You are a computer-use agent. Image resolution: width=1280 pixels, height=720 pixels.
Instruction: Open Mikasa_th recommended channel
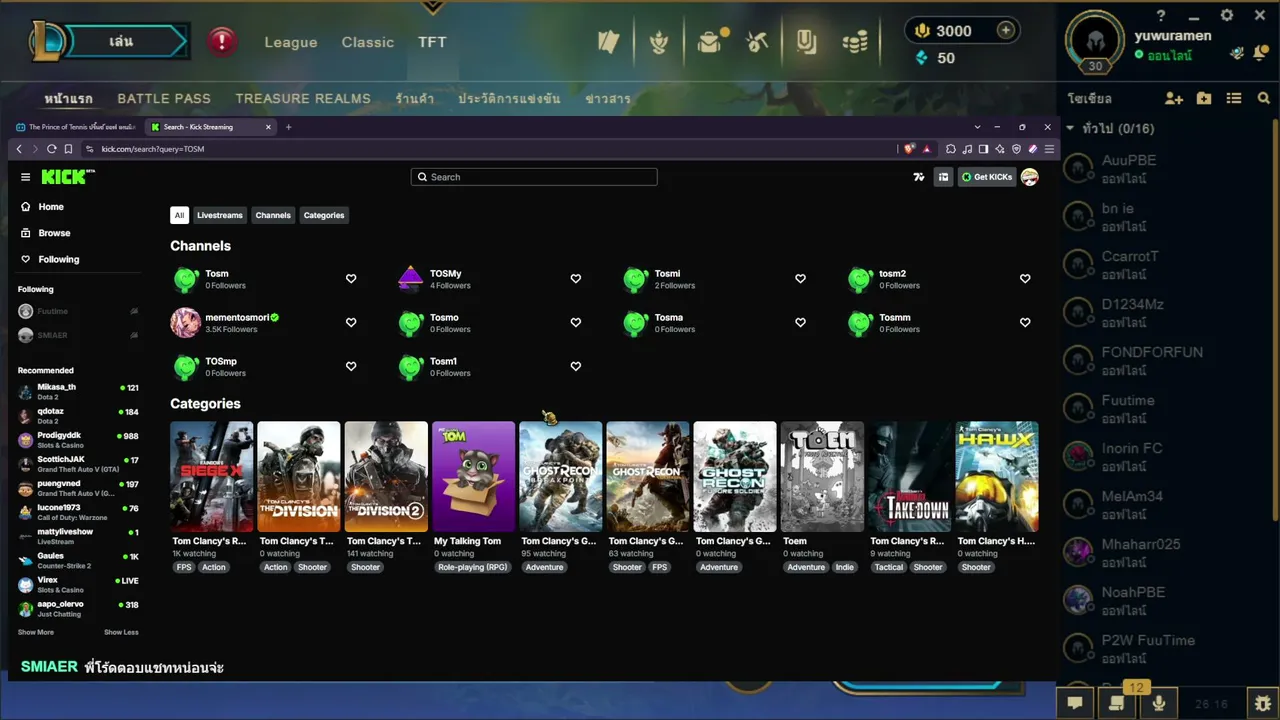coord(78,391)
